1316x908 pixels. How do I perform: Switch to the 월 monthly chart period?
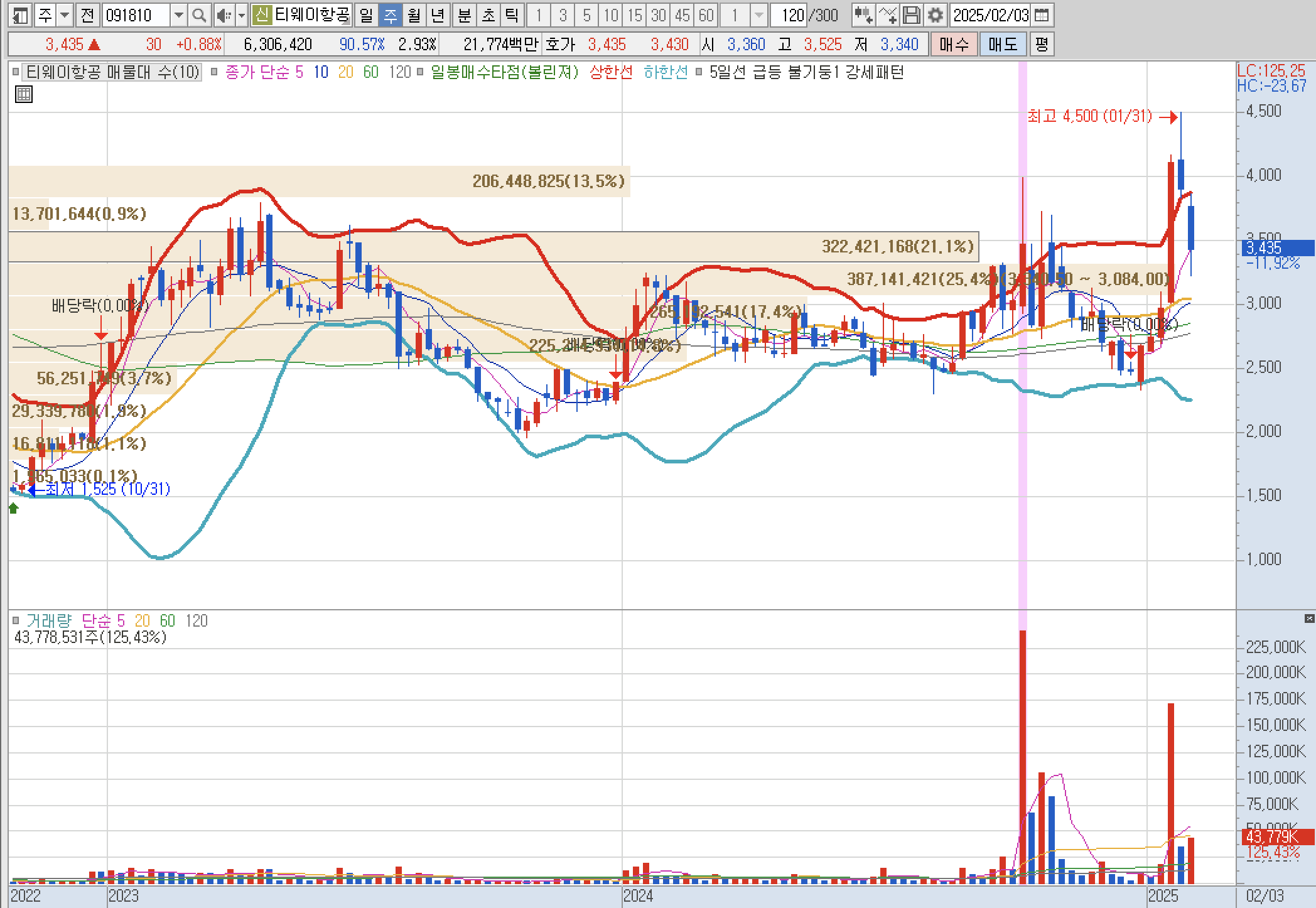414,15
